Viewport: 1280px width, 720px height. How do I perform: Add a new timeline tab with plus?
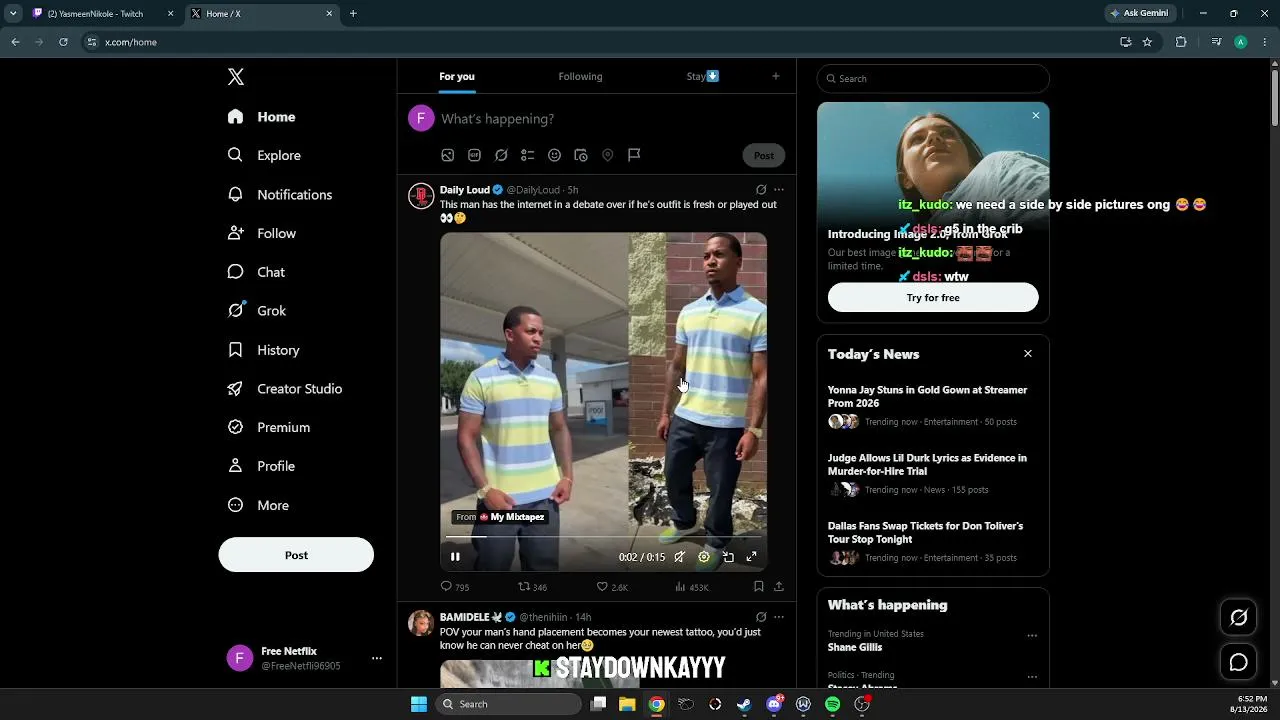[x=775, y=76]
